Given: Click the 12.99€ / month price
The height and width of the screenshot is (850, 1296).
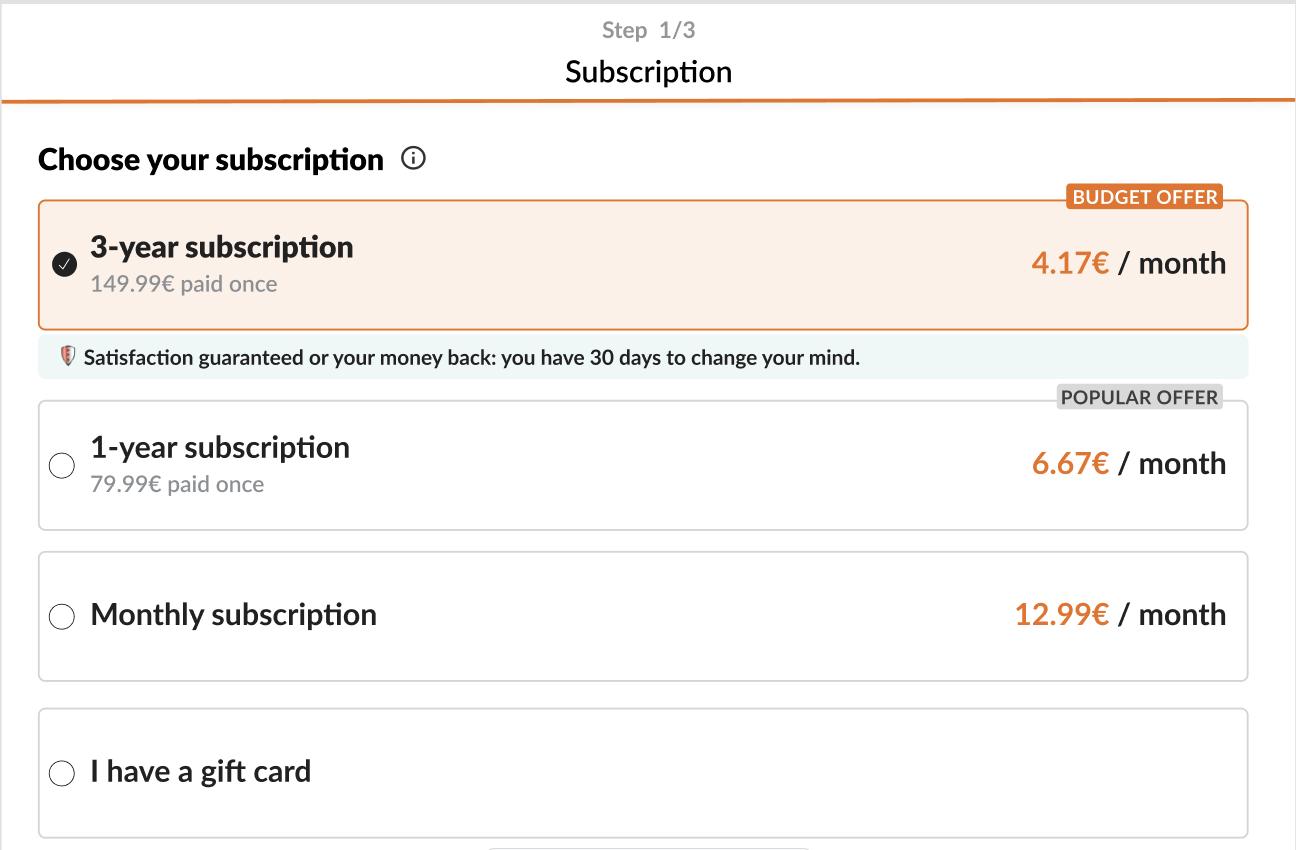Looking at the screenshot, I should coord(1120,614).
